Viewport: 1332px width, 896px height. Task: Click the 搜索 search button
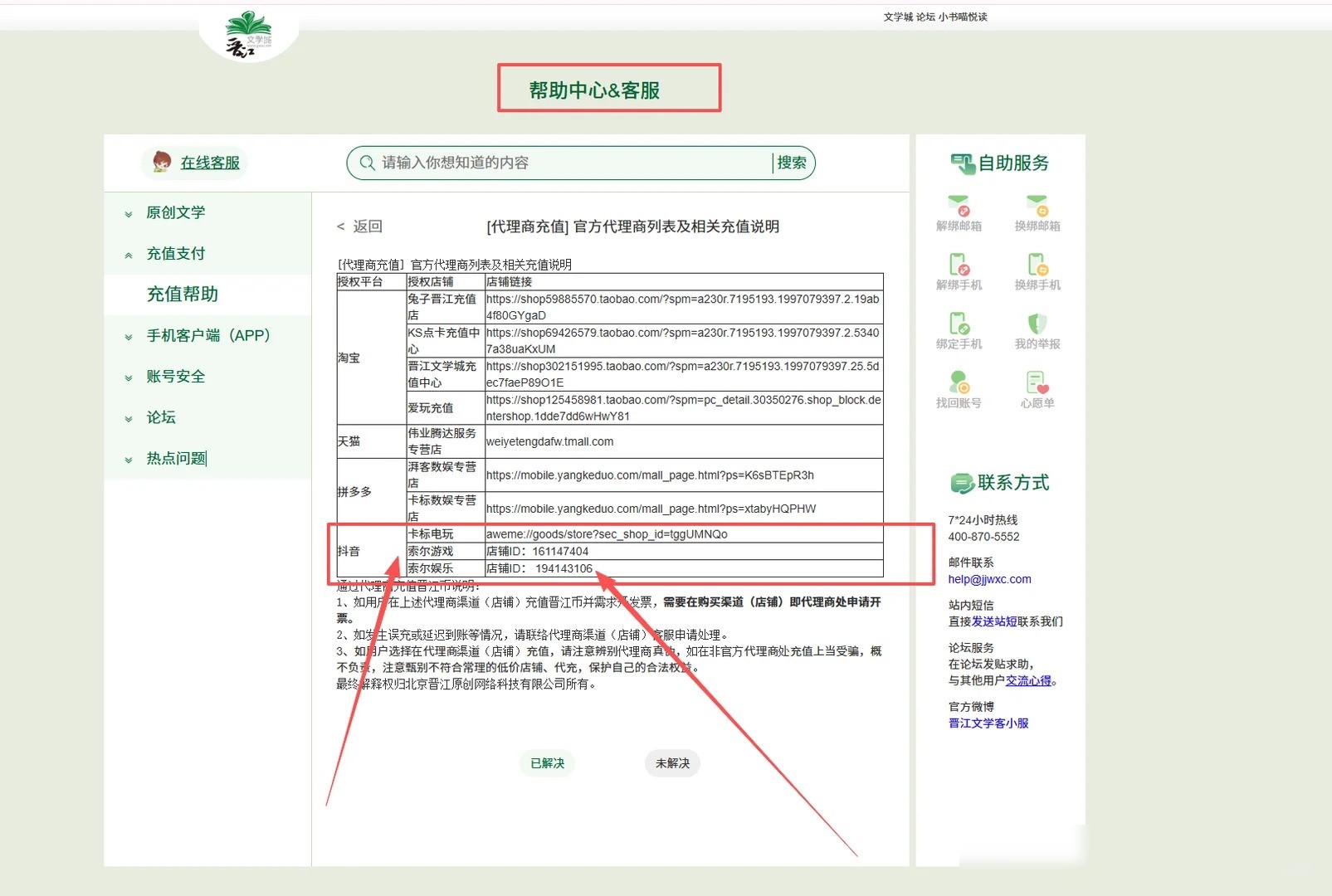792,163
